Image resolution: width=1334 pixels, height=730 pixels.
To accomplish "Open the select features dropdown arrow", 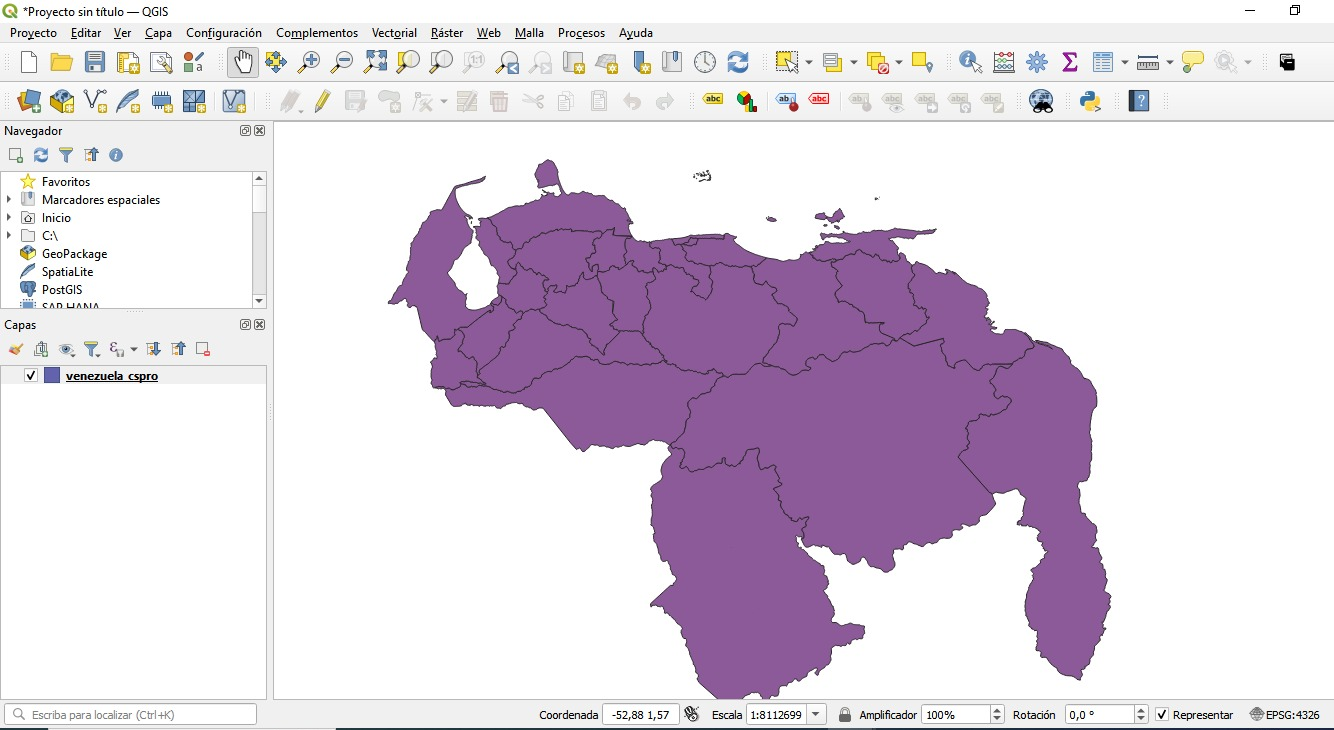I will [x=809, y=63].
